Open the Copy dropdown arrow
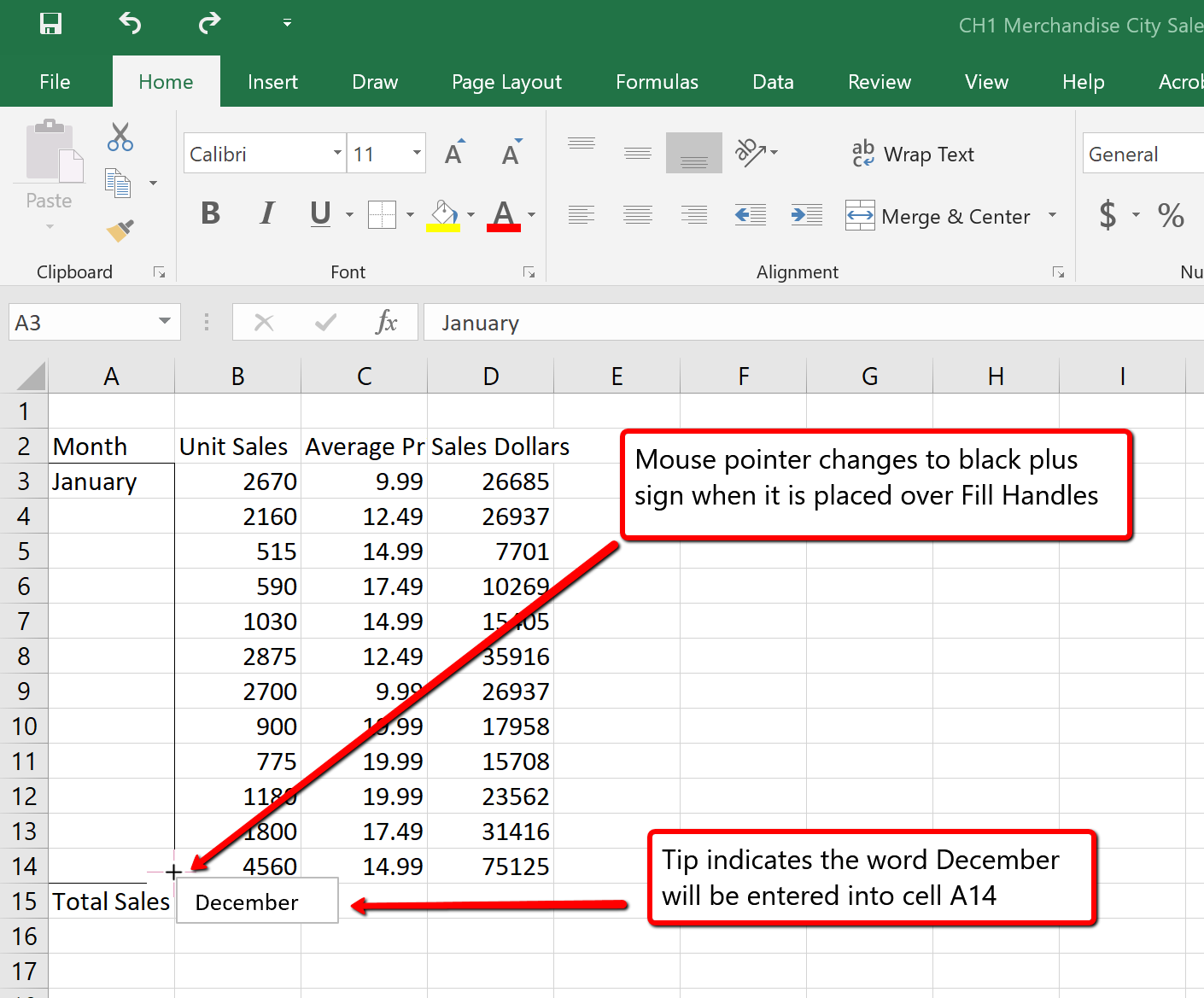The width and height of the screenshot is (1204, 998). click(154, 183)
